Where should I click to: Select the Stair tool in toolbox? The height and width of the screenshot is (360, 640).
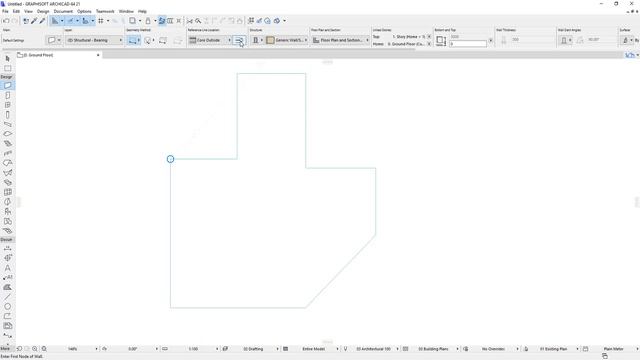[7, 144]
